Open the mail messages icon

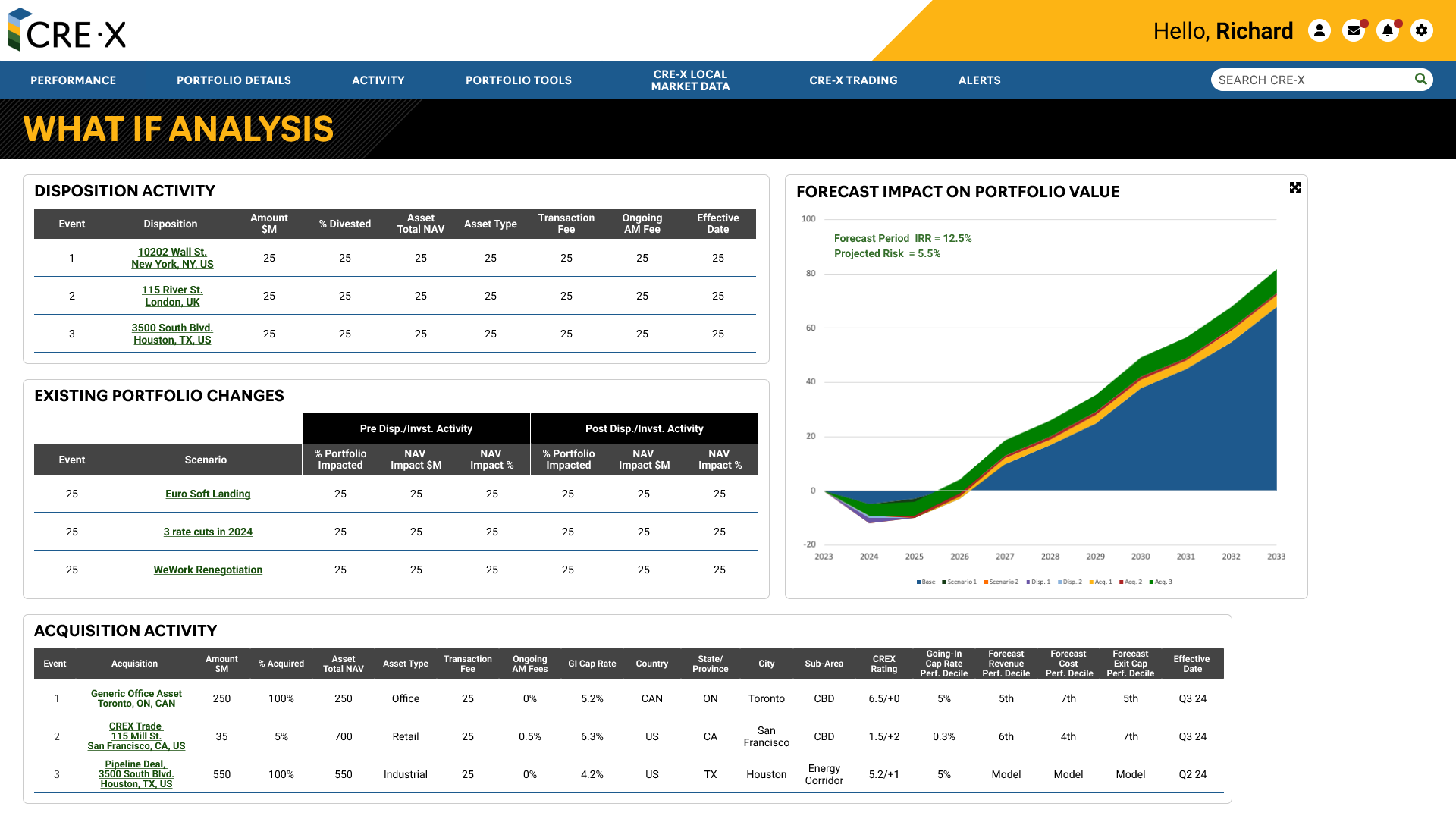1354,30
